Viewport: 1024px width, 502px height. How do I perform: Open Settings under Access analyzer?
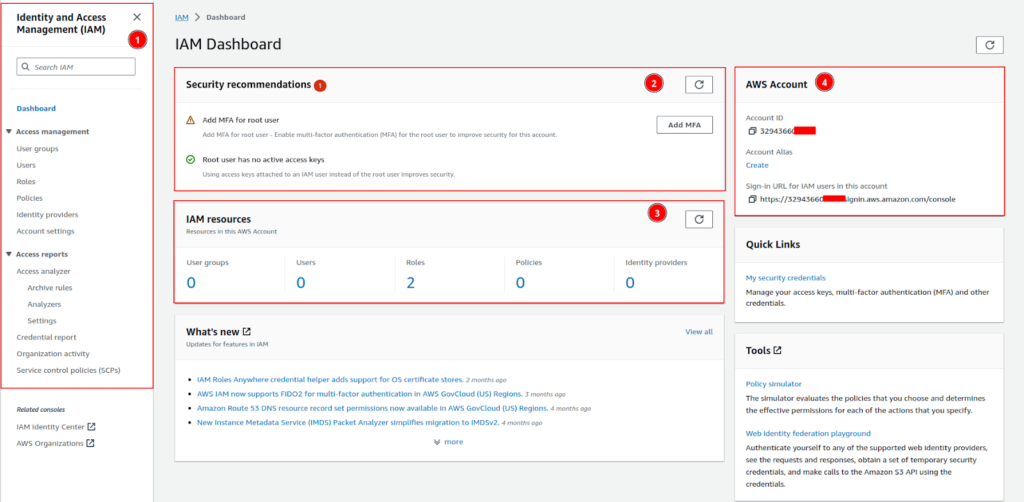click(42, 321)
